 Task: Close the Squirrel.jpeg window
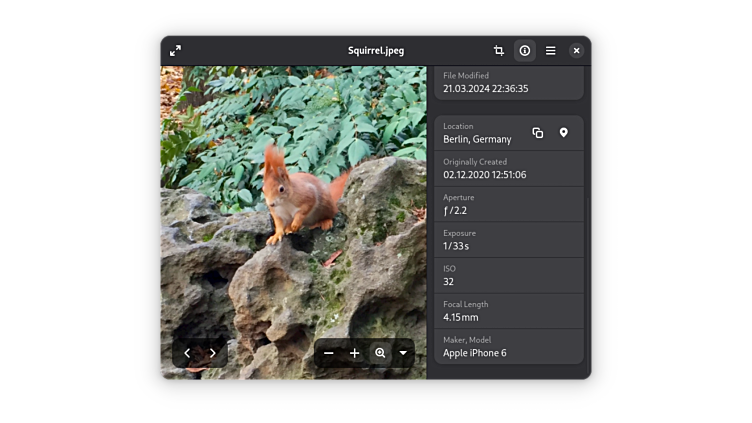click(577, 50)
